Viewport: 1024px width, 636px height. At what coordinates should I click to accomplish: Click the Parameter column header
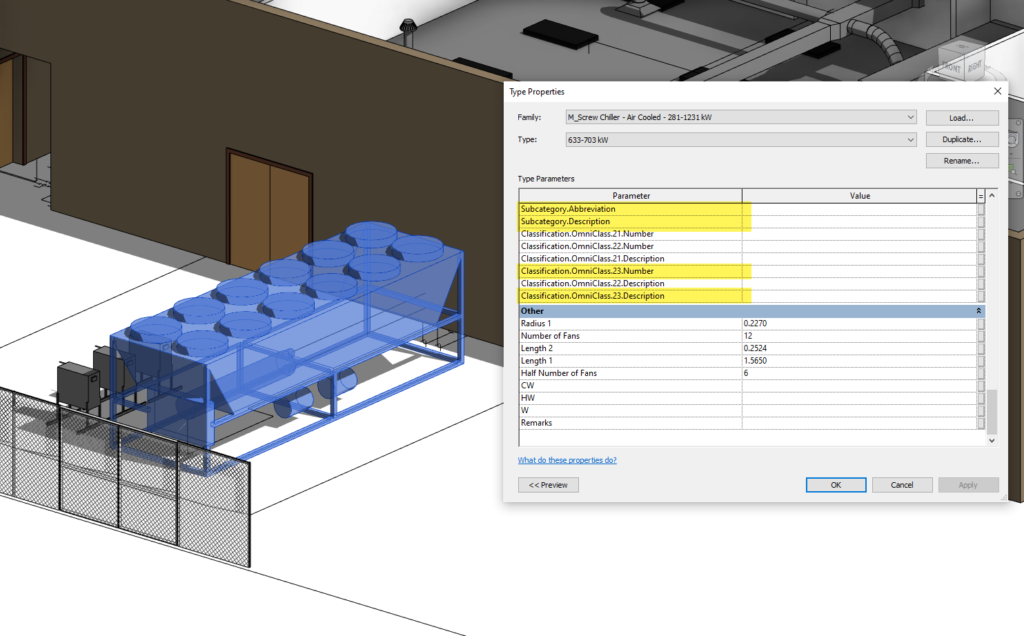(x=631, y=196)
